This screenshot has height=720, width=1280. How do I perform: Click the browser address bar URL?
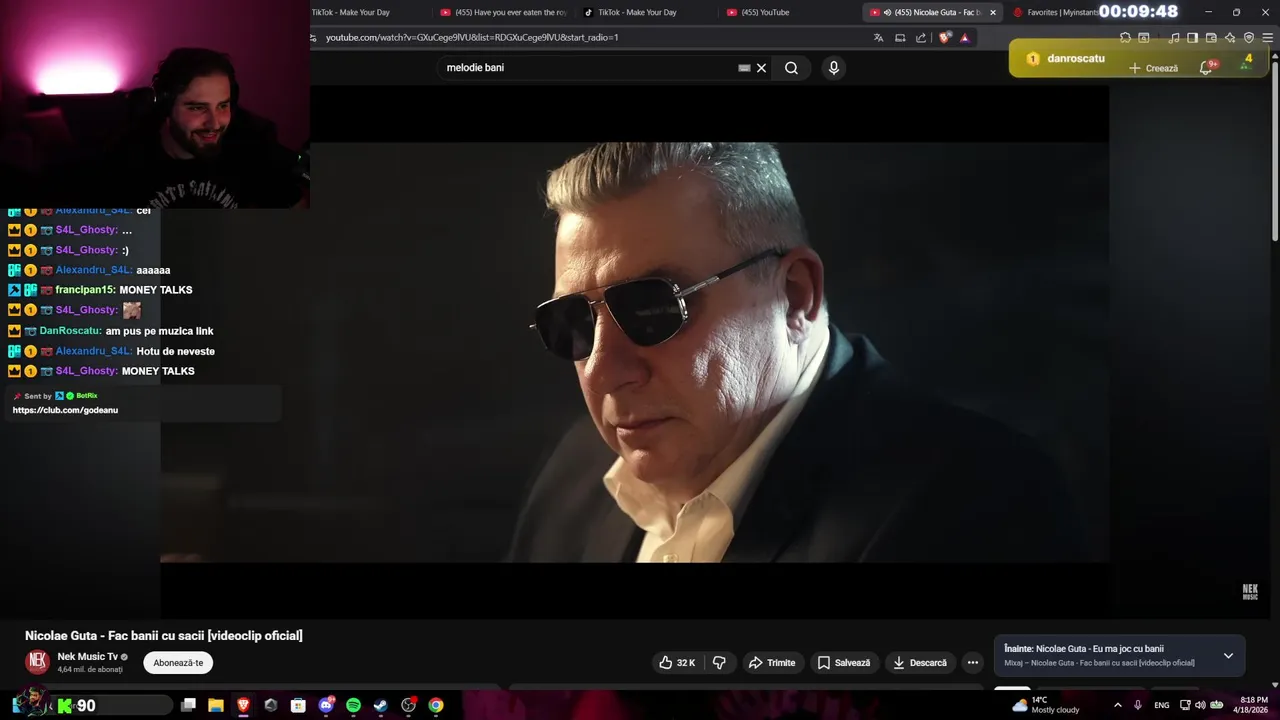(x=472, y=38)
